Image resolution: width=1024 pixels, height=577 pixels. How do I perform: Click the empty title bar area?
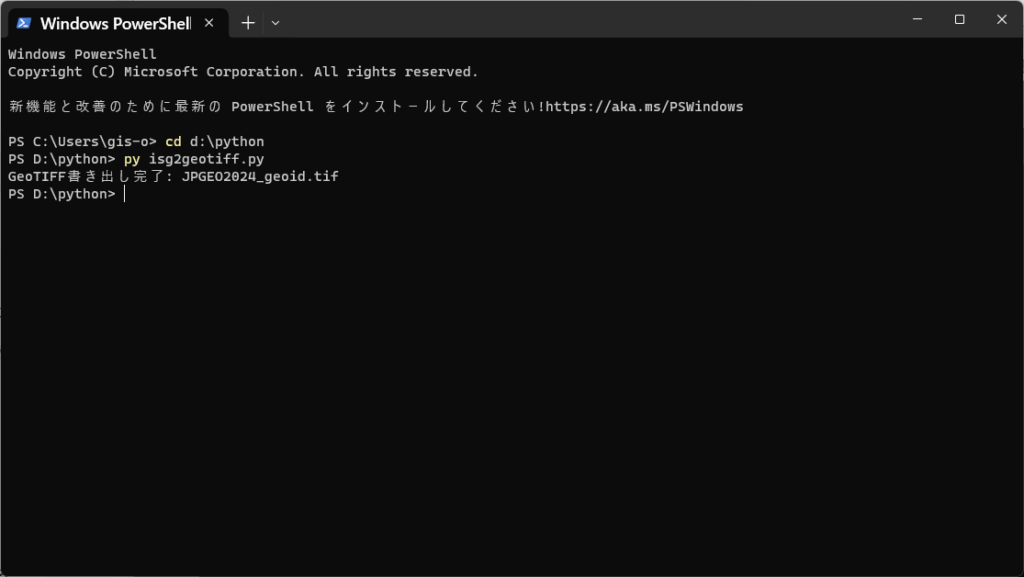click(x=588, y=20)
